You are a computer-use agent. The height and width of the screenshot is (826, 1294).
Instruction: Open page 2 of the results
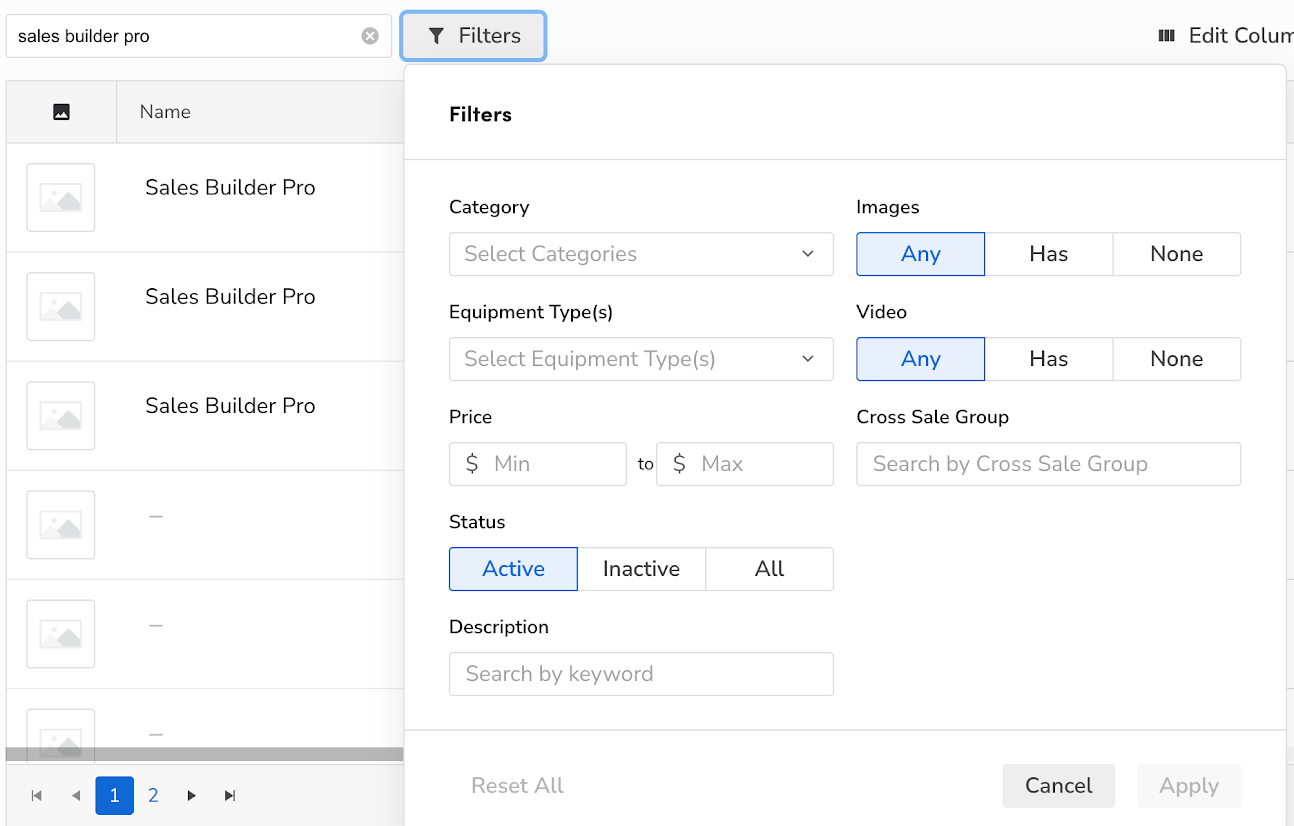coord(153,796)
